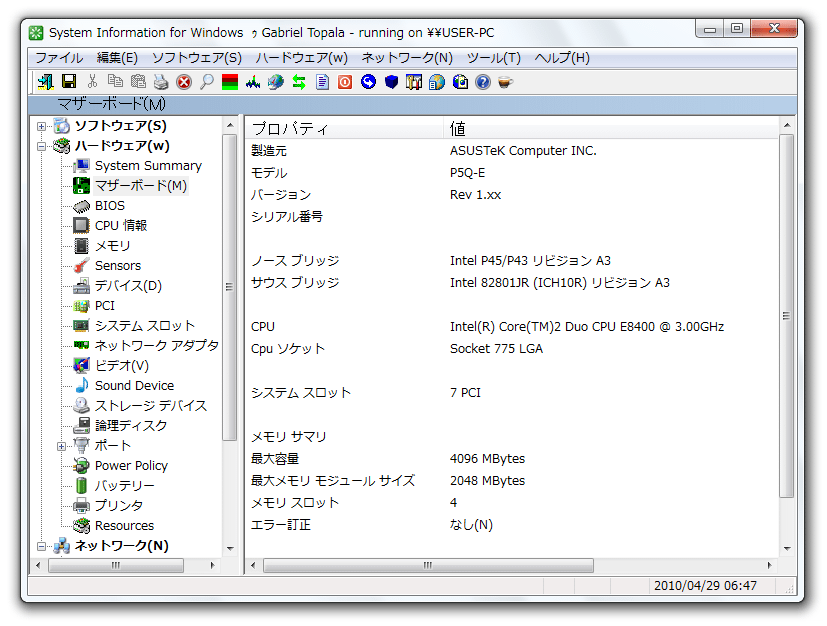Click the globe with list icon
Viewport: 827px width, 626px height.
[437, 82]
